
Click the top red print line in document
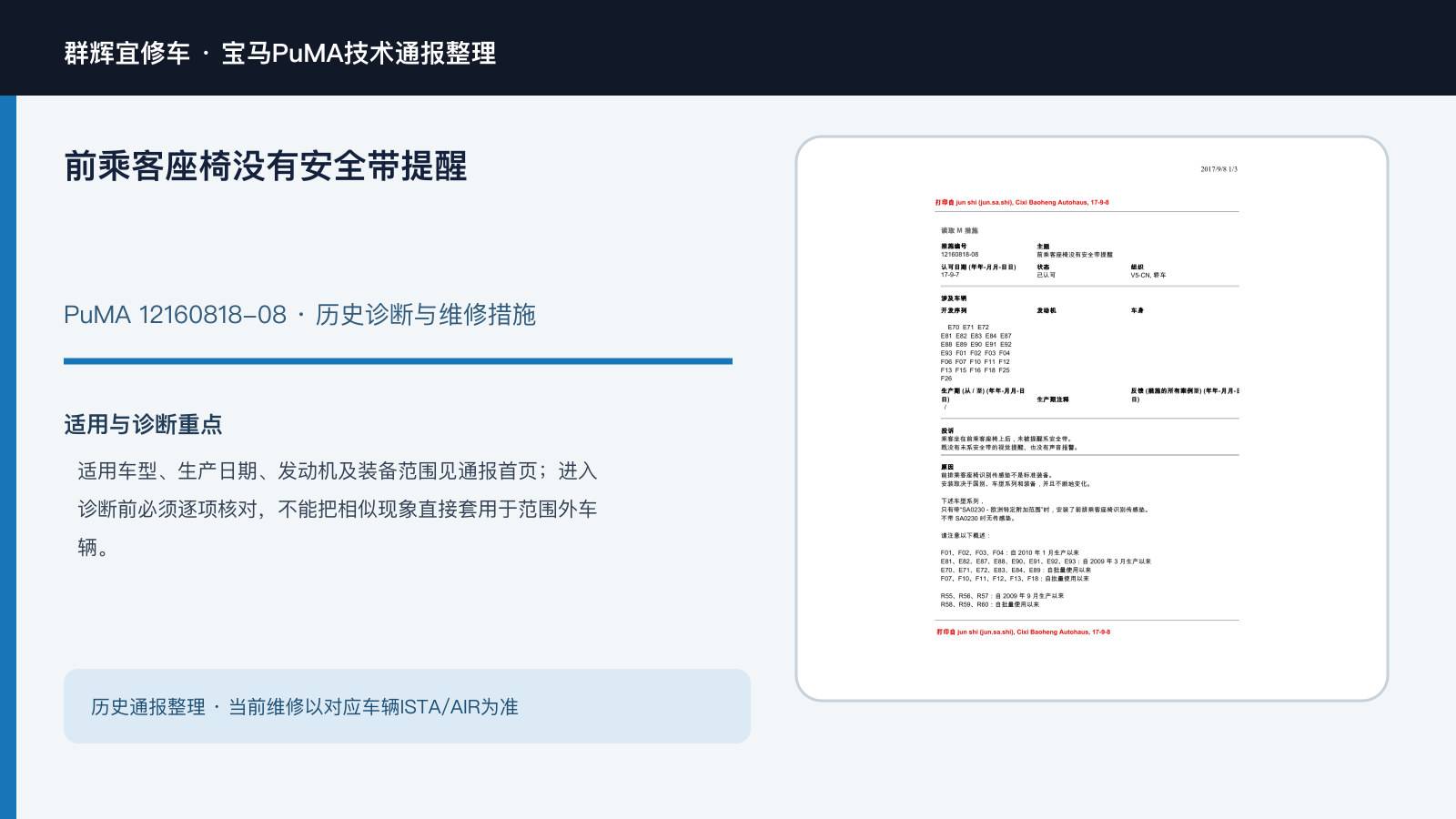[x=1022, y=203]
